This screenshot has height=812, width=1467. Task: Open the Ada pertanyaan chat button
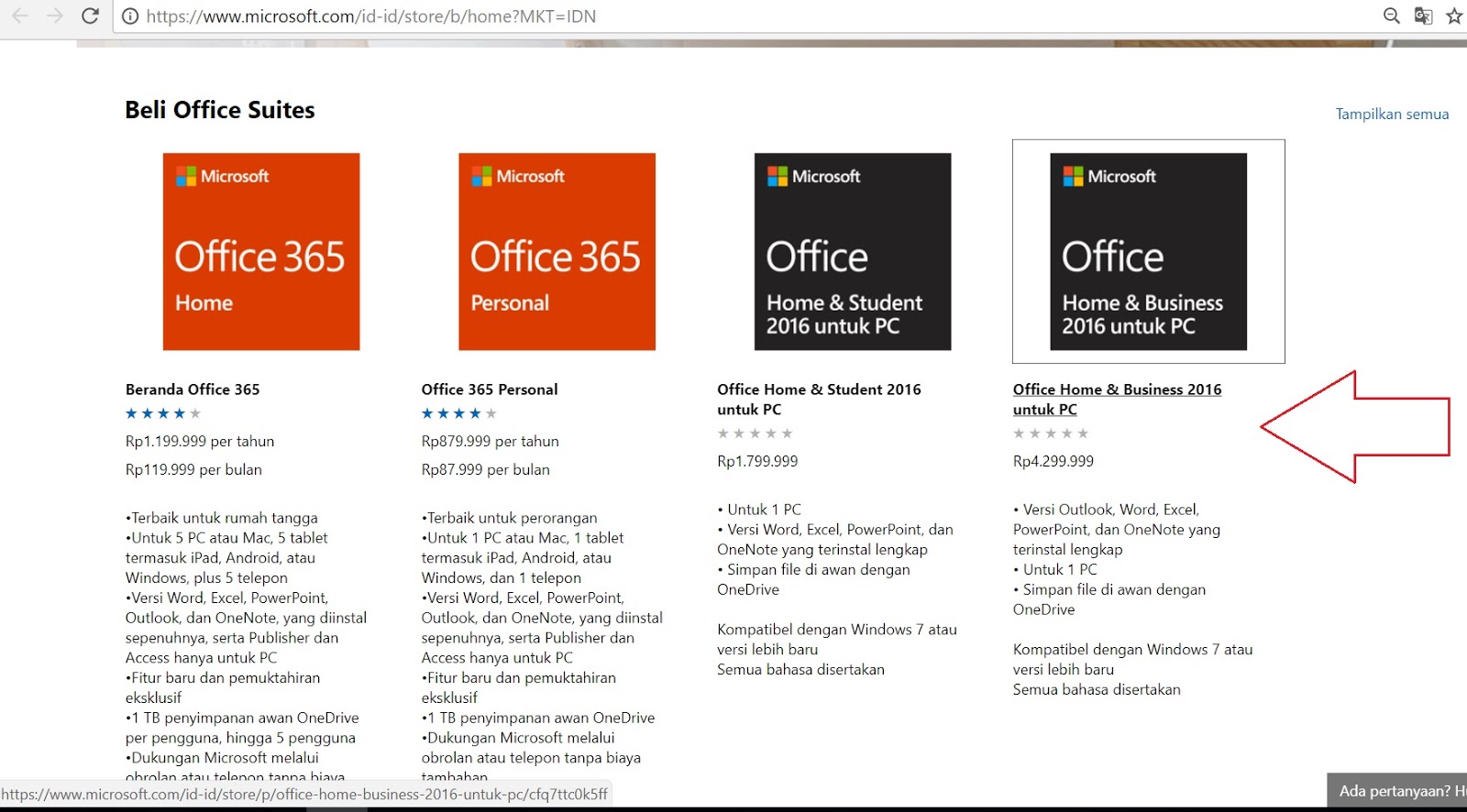(1397, 791)
